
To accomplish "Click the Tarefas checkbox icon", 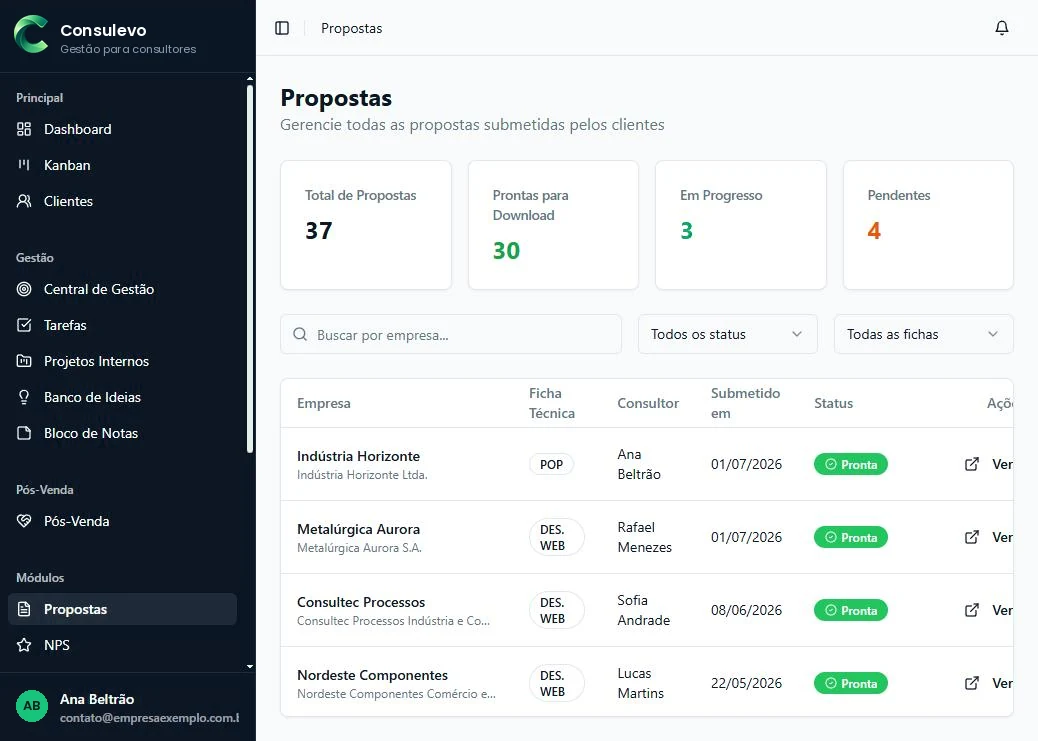I will point(24,325).
